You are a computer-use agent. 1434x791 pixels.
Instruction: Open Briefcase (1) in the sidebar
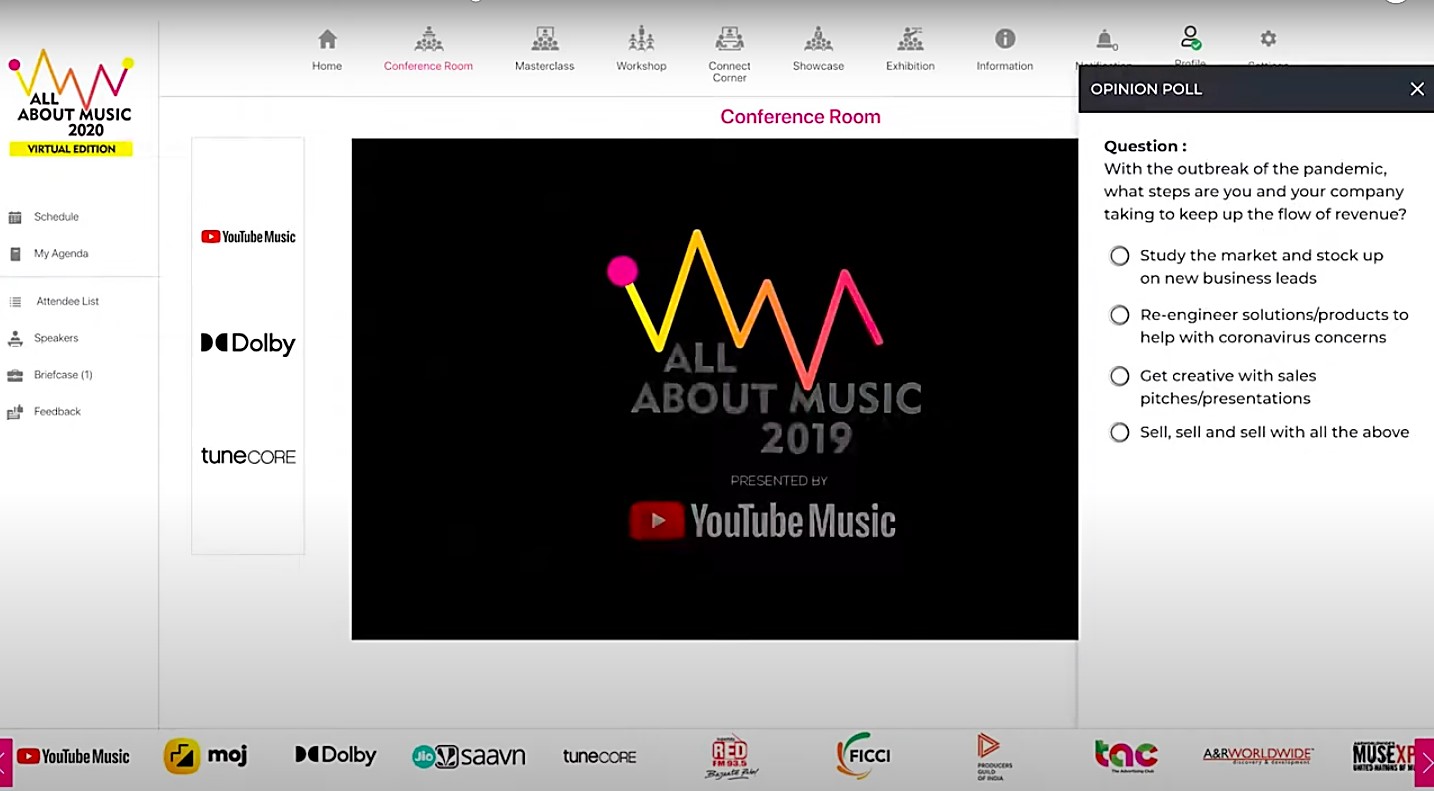point(65,374)
